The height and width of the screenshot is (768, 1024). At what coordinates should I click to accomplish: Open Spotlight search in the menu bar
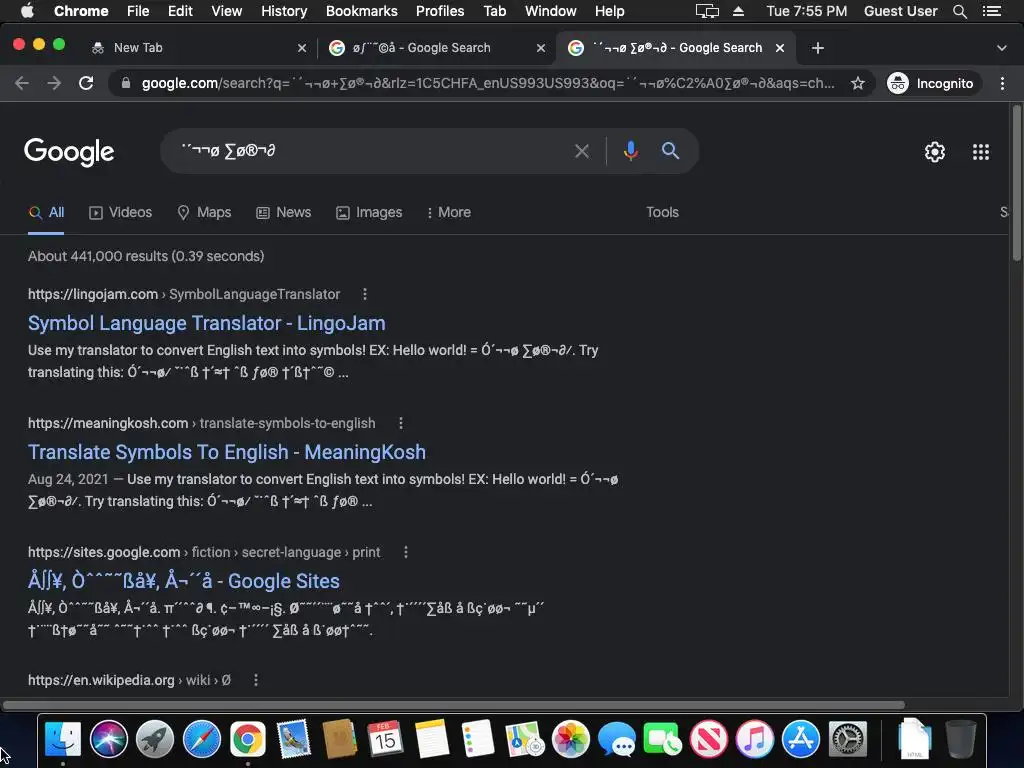pos(959,11)
